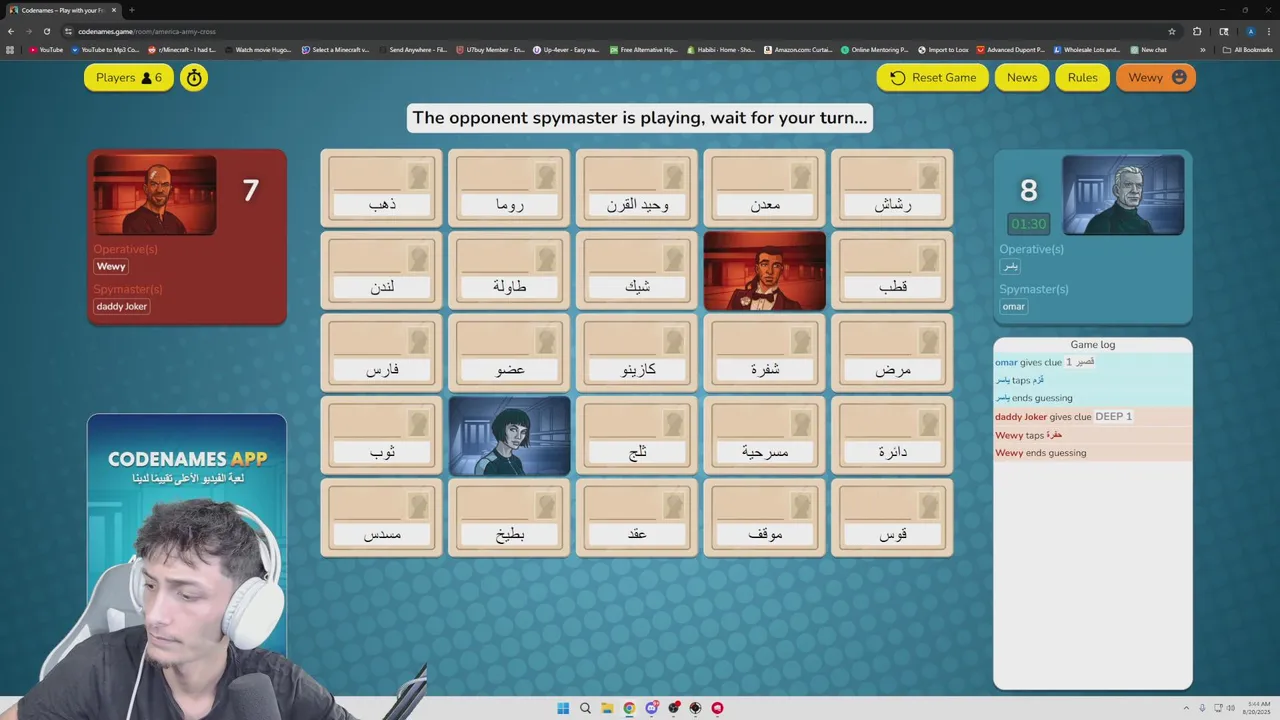Select the بطيخ word card
The width and height of the screenshot is (1280, 720).
[x=509, y=518]
